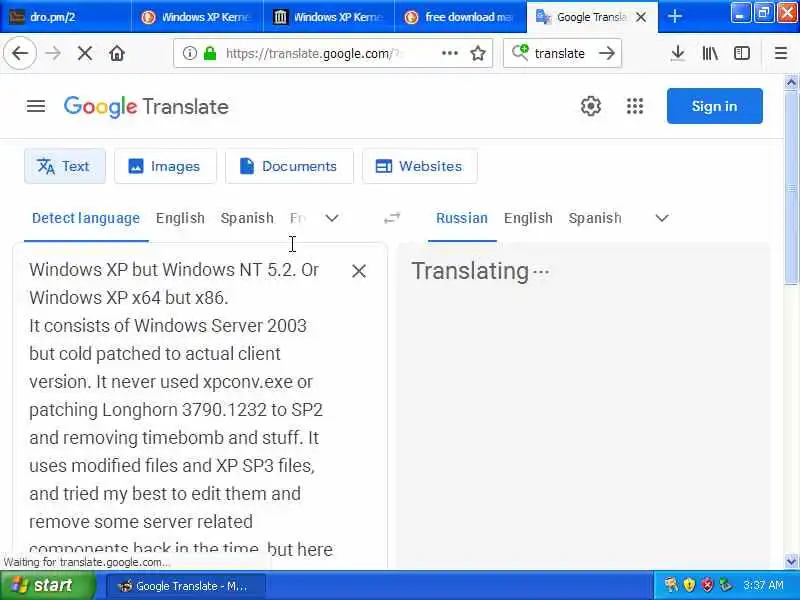
Task: Click the translate search box
Action: pyautogui.click(x=562, y=53)
